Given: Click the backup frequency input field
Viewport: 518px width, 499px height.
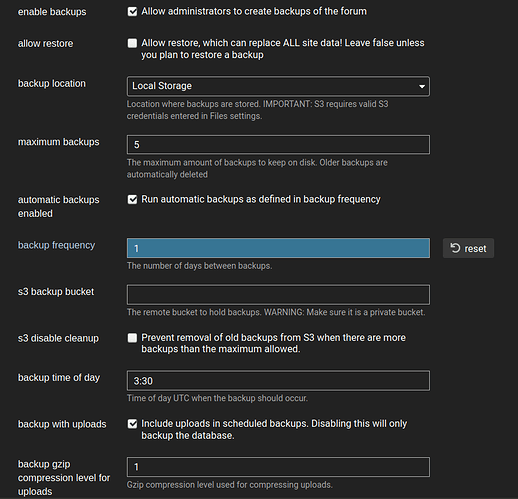Looking at the screenshot, I should (278, 248).
